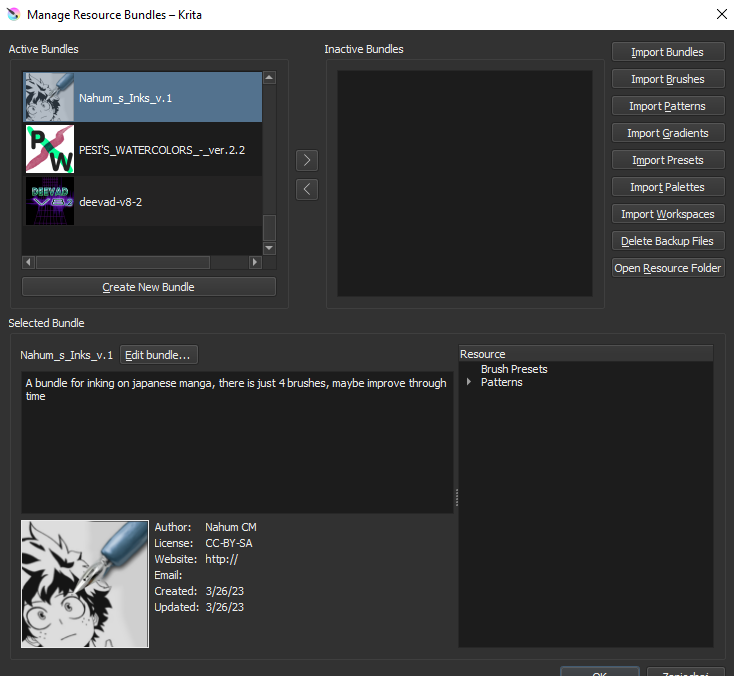This screenshot has height=676, width=734.
Task: Select Brush Presets in Resource tree
Action: [514, 369]
